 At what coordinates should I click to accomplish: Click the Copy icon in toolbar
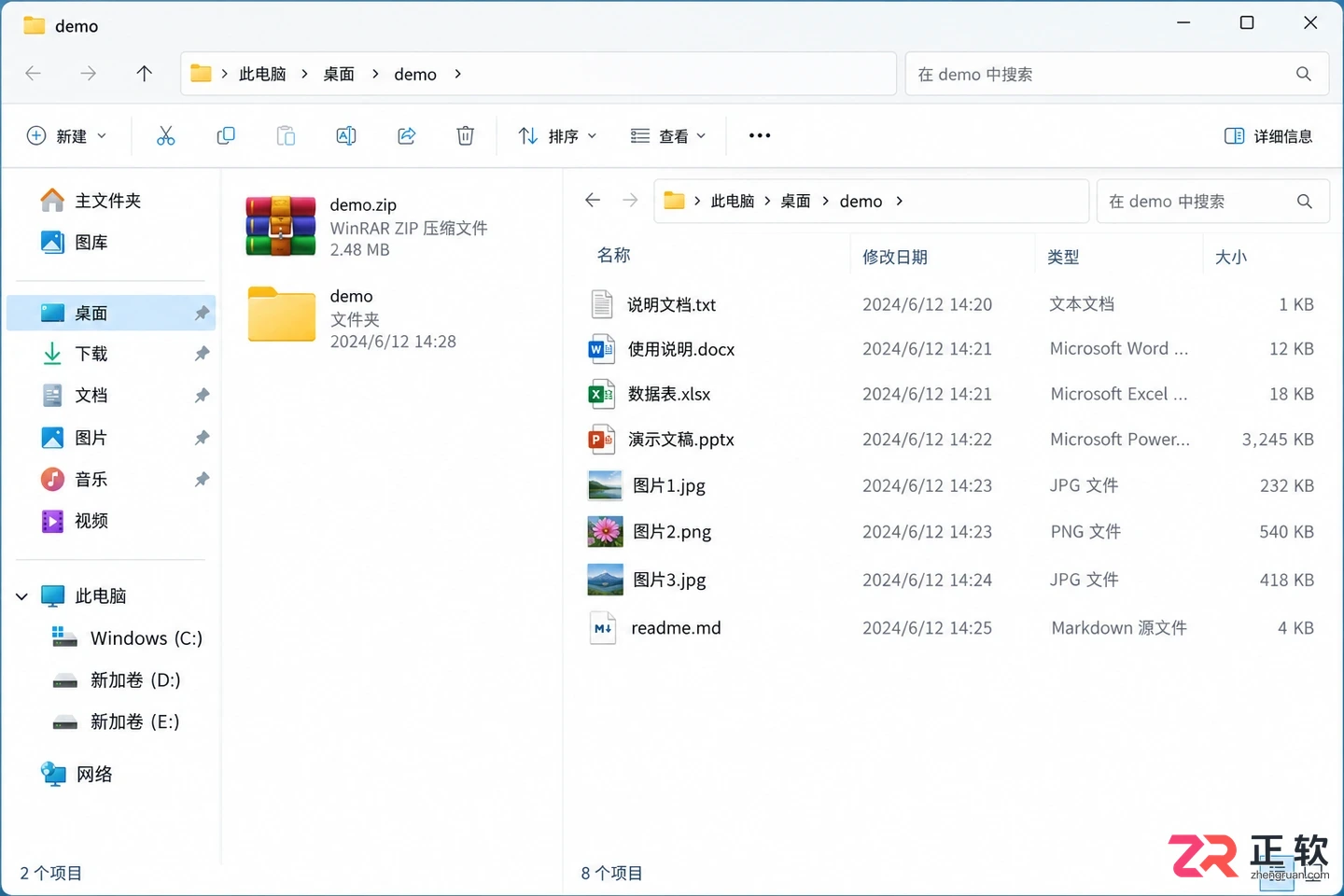click(226, 136)
